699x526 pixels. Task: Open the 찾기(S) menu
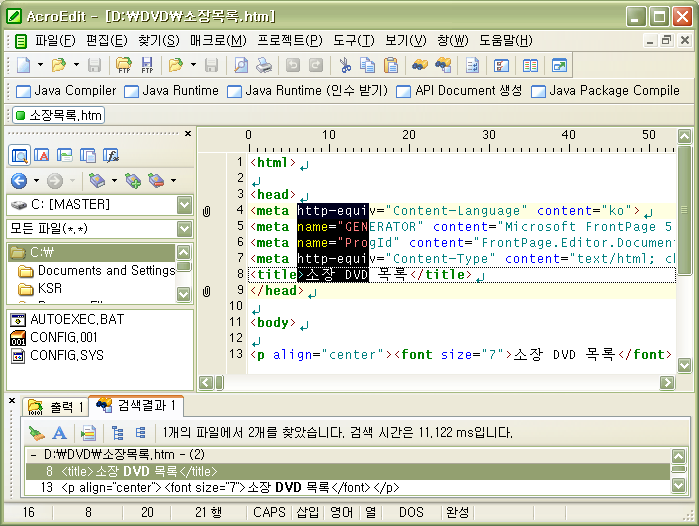tap(159, 41)
